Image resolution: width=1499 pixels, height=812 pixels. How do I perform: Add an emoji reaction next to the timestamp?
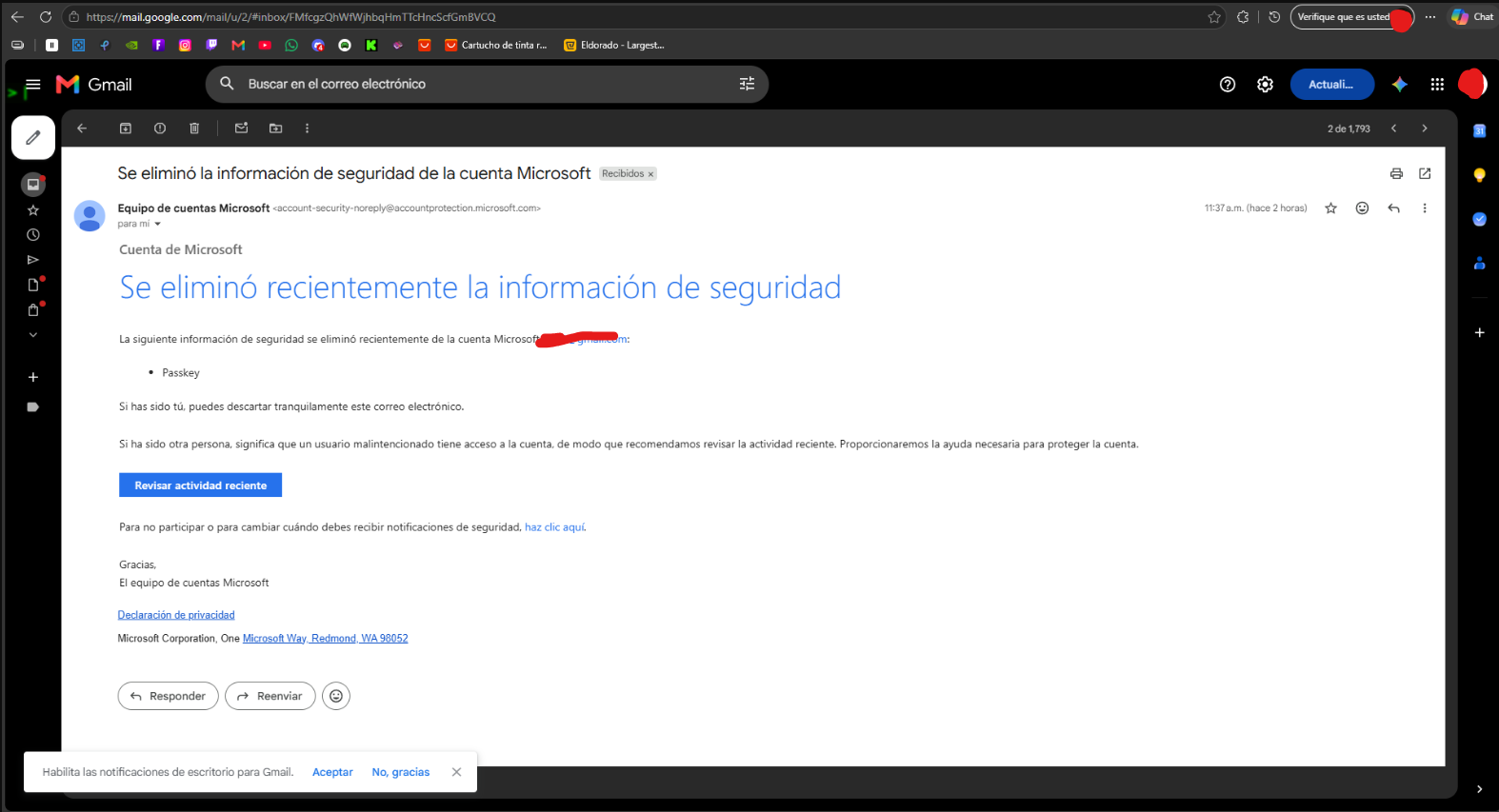(x=1362, y=208)
